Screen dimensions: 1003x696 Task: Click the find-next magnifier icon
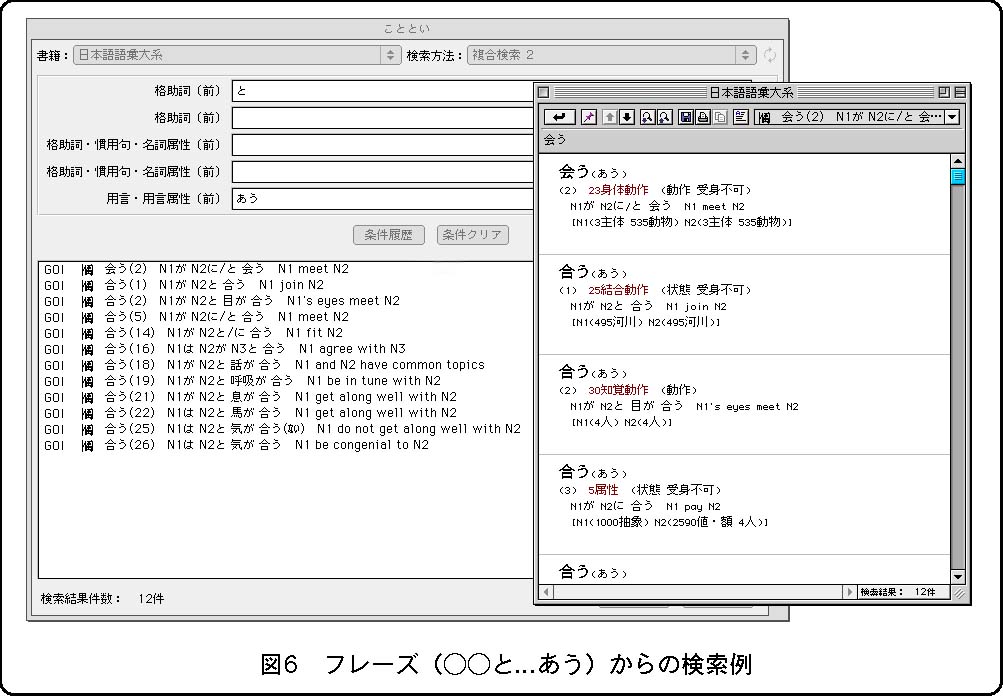(647, 117)
